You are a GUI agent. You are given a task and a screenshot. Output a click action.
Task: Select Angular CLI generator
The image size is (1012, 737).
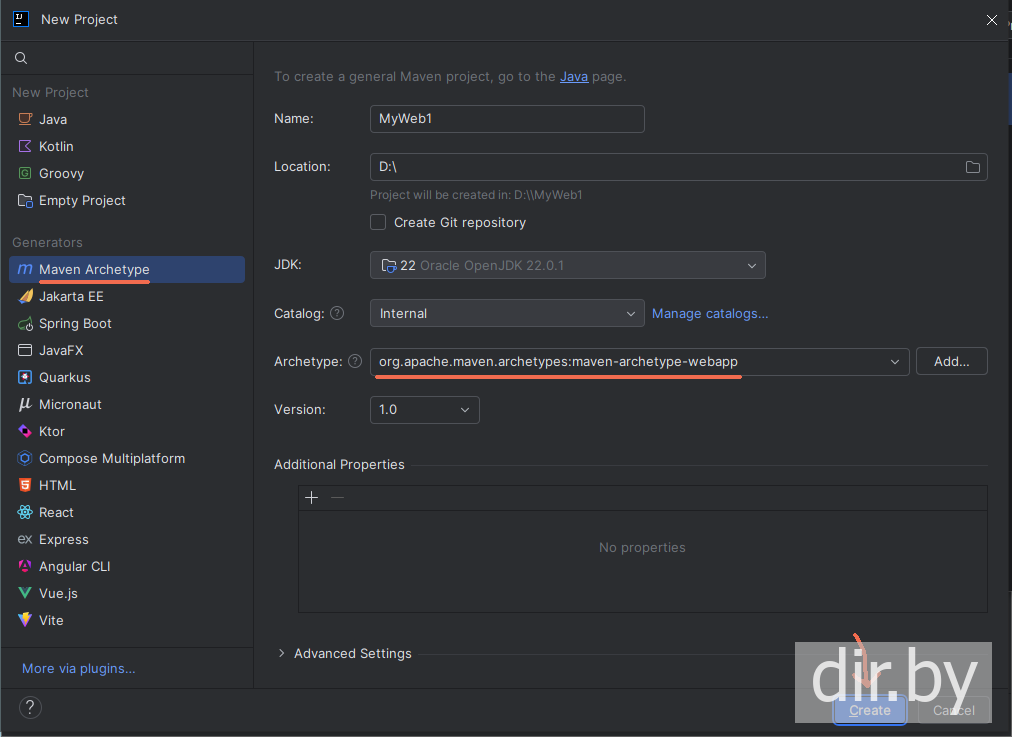[x=127, y=567]
